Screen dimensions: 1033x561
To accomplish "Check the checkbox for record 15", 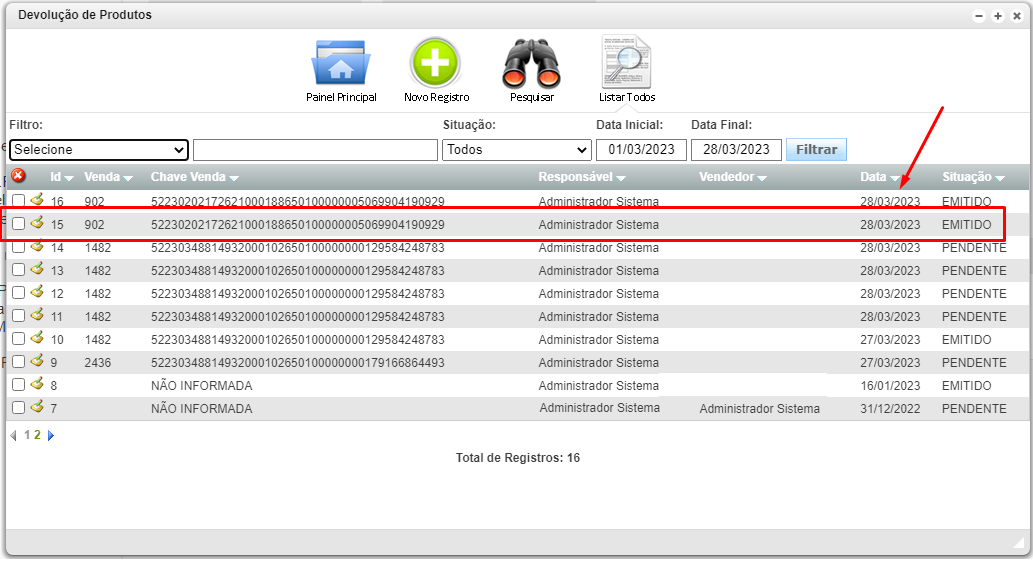I will click(x=19, y=225).
